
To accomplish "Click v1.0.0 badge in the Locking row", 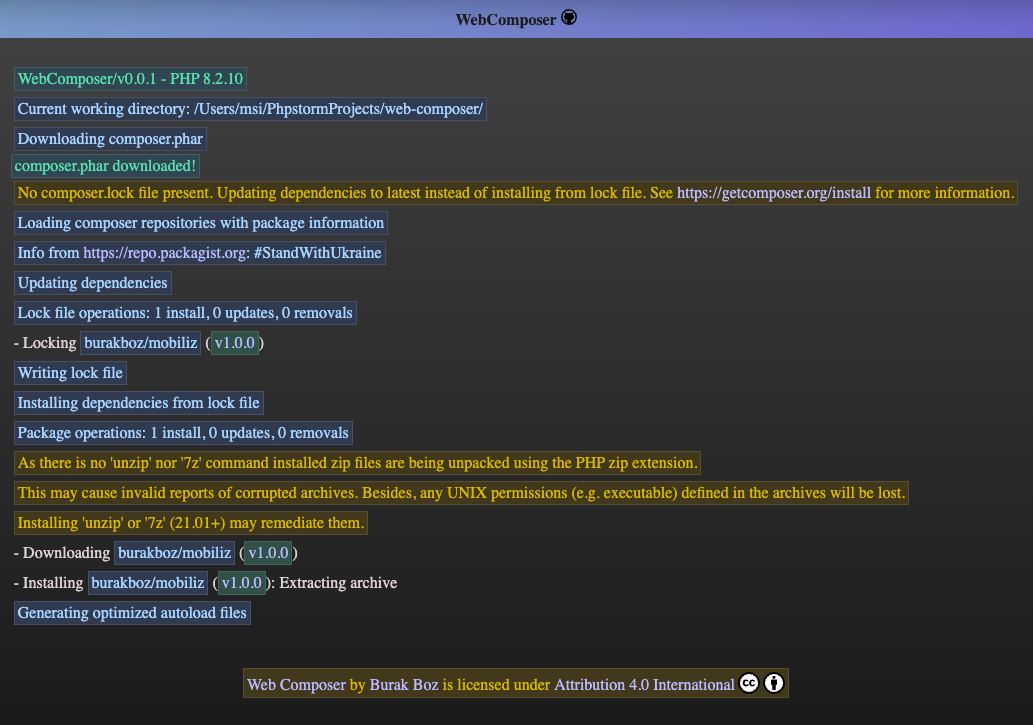I will pyautogui.click(x=235, y=343).
